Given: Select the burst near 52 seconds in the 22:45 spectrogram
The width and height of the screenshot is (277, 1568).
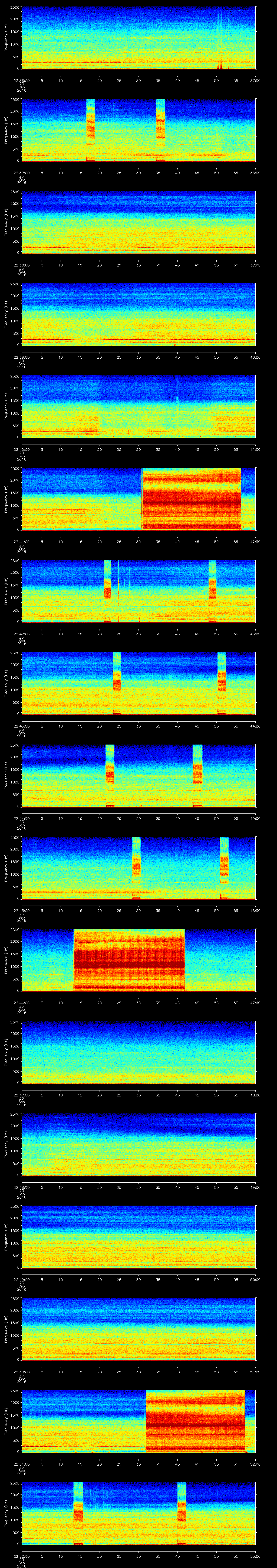Looking at the screenshot, I should [224, 864].
